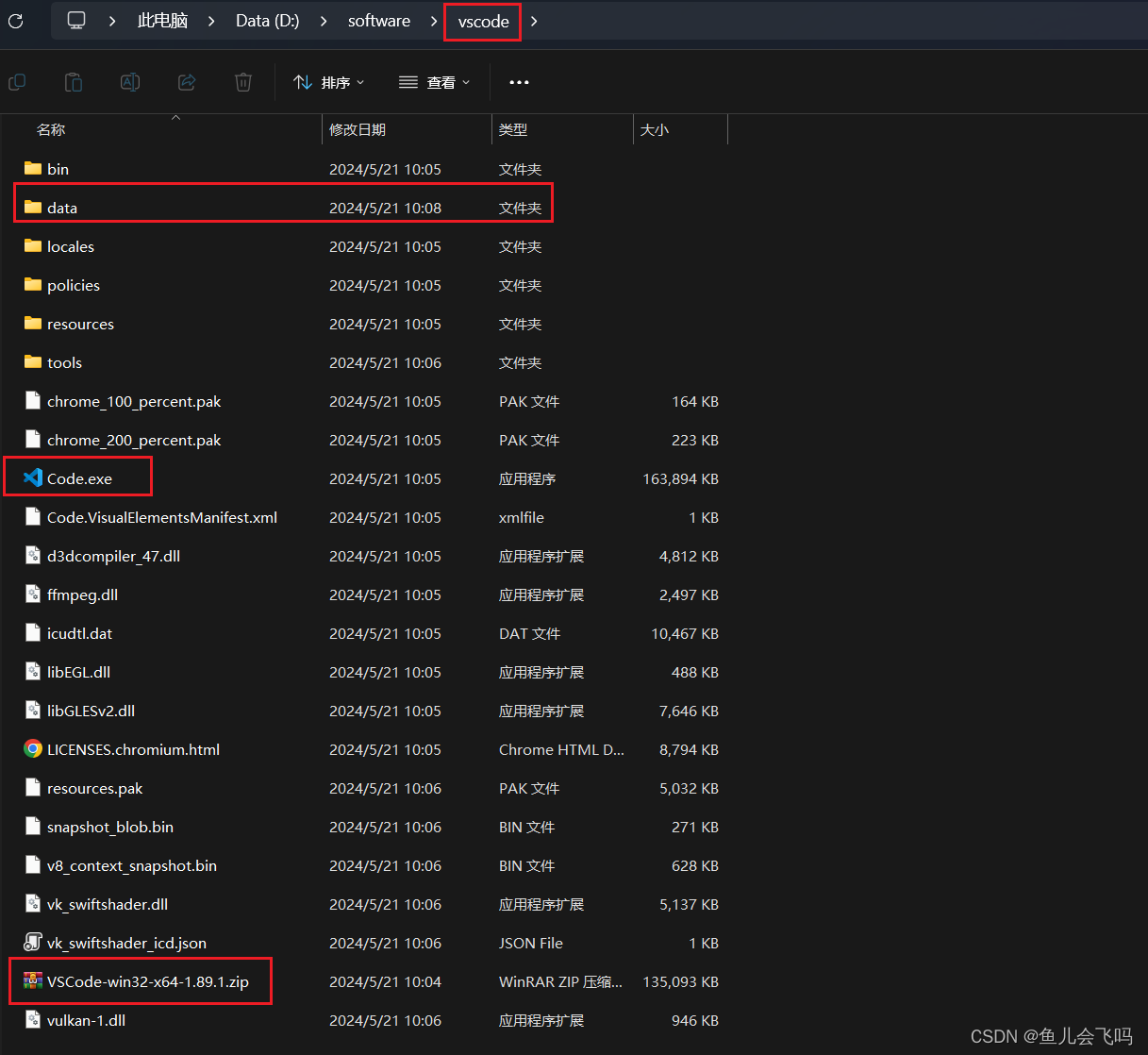Image resolution: width=1148 pixels, height=1055 pixels.
Task: Click the ffmpeg.dll file icon
Action: point(33,594)
